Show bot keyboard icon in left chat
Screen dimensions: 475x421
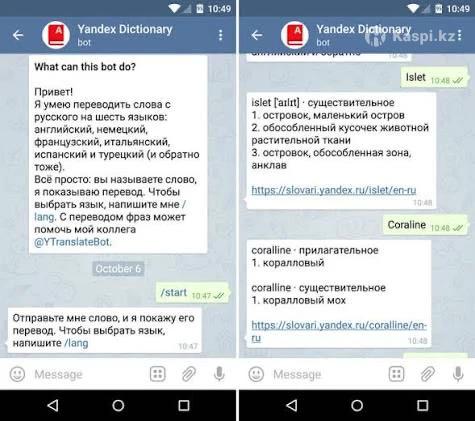click(158, 374)
